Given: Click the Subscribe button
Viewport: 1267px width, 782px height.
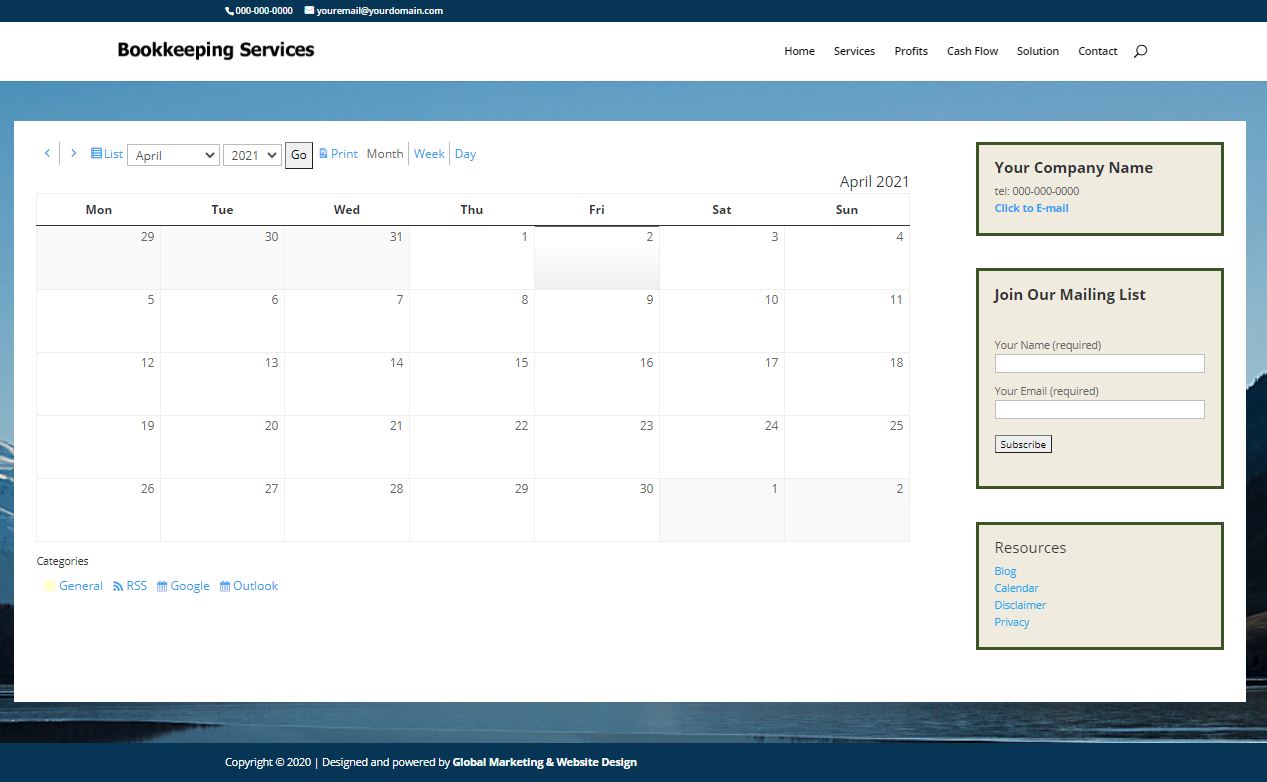Looking at the screenshot, I should point(1023,444).
